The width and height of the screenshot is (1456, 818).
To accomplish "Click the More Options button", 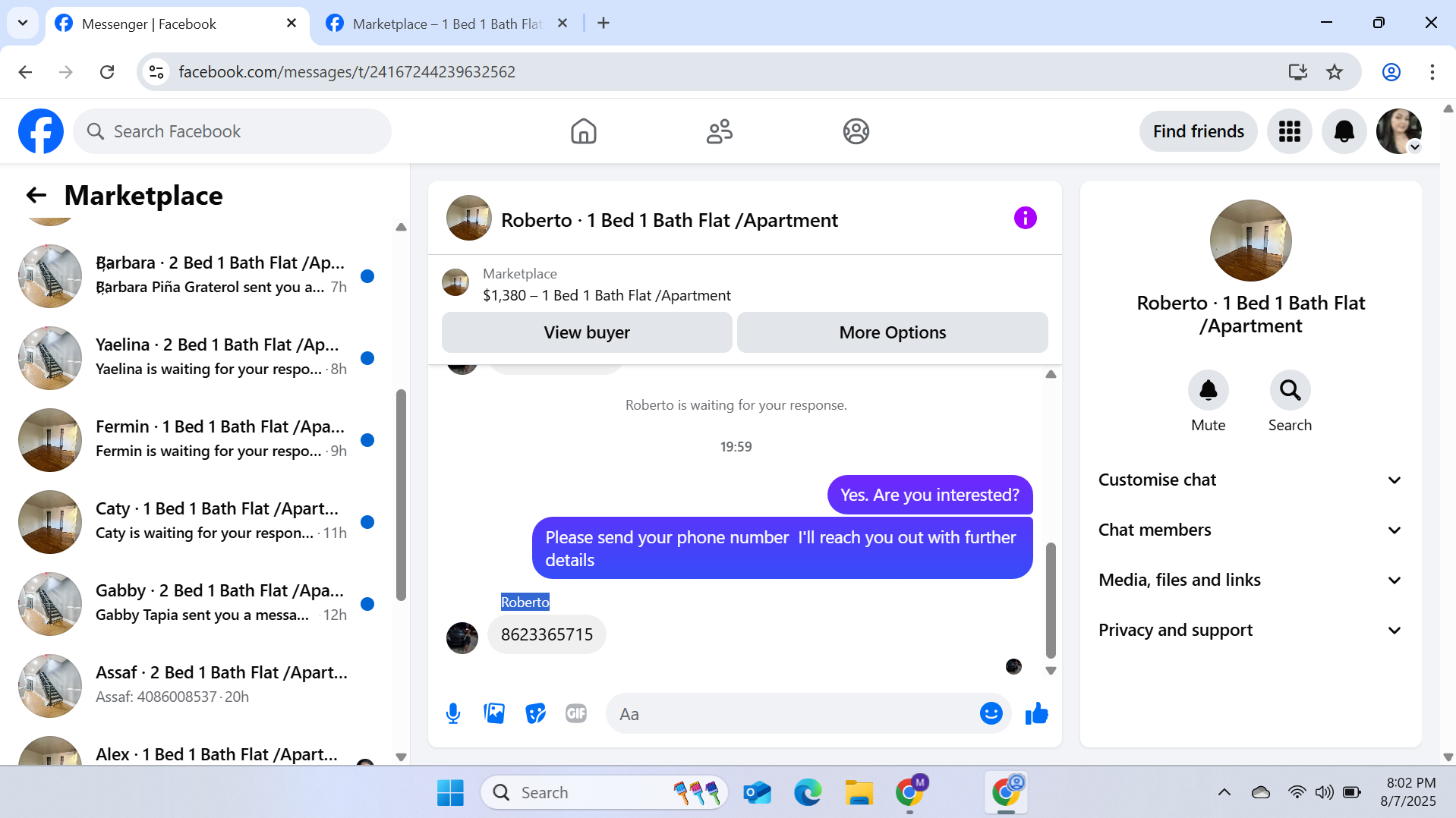I will pos(892,332).
